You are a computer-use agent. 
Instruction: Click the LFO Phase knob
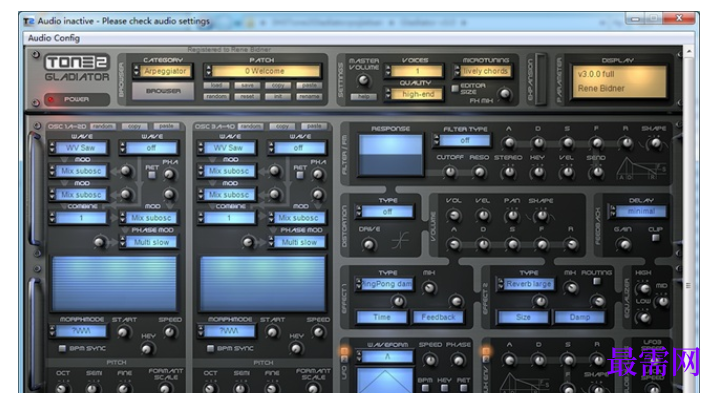[x=458, y=360]
